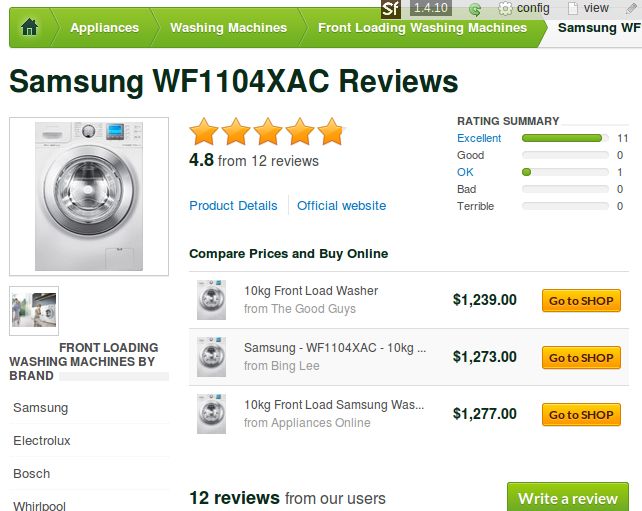
Task: Click the pencil icon in debug toolbar
Action: point(632,9)
